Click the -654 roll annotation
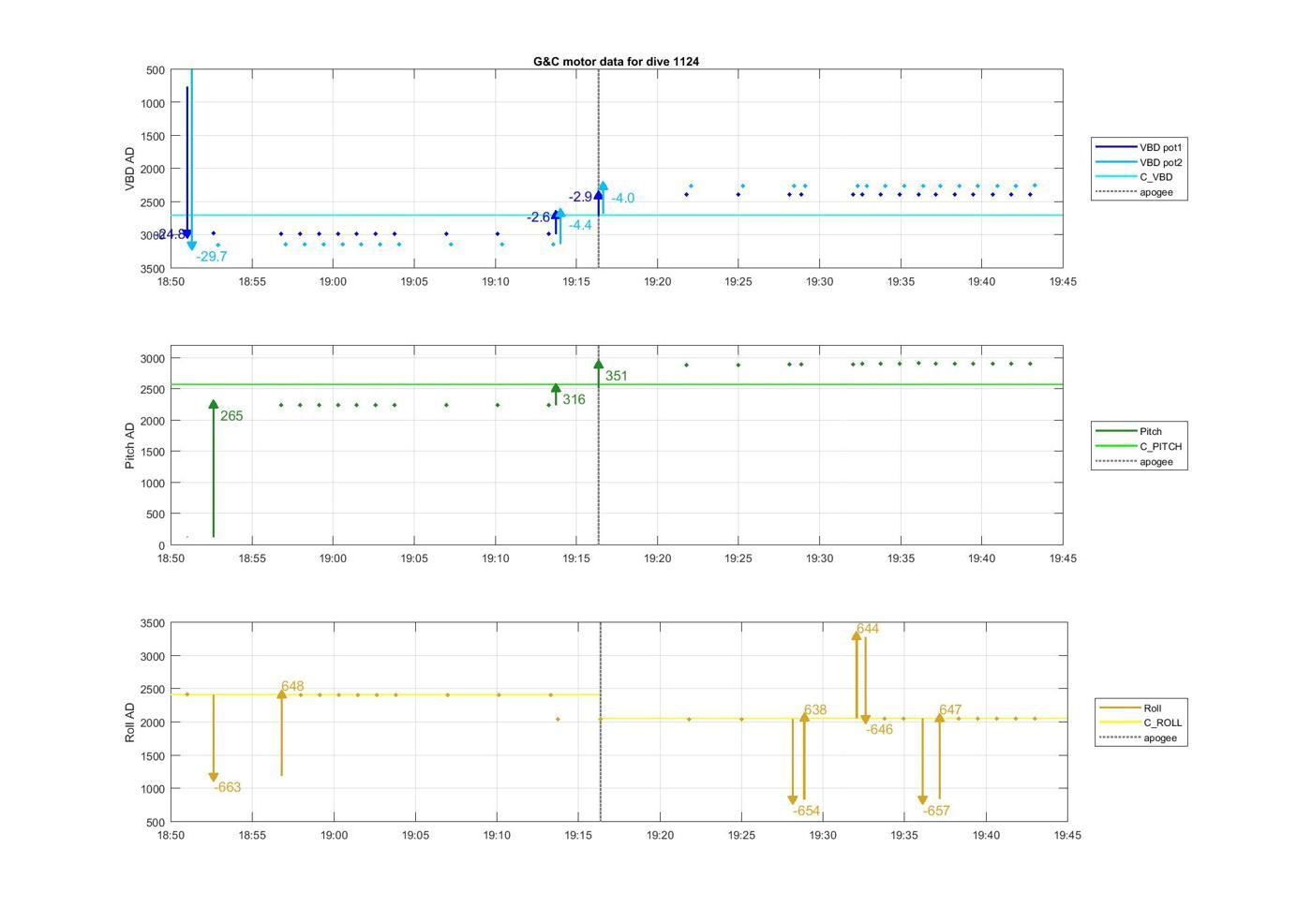Viewport: 1312px width, 924px height. click(806, 811)
